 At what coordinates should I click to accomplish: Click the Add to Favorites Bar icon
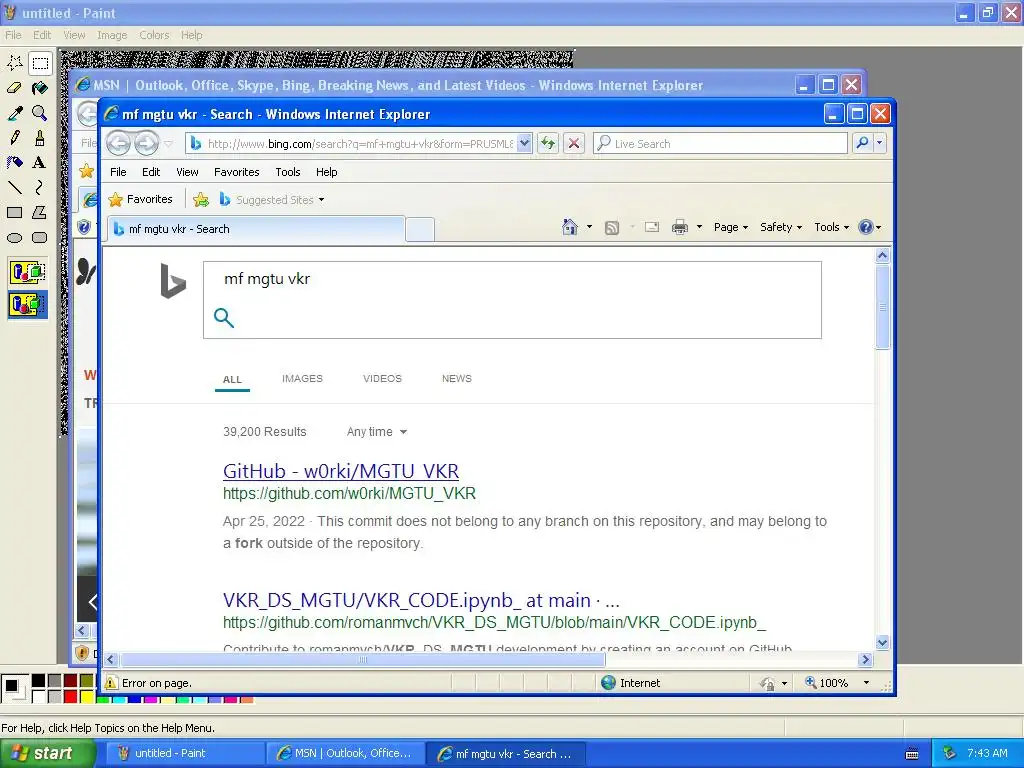click(201, 200)
